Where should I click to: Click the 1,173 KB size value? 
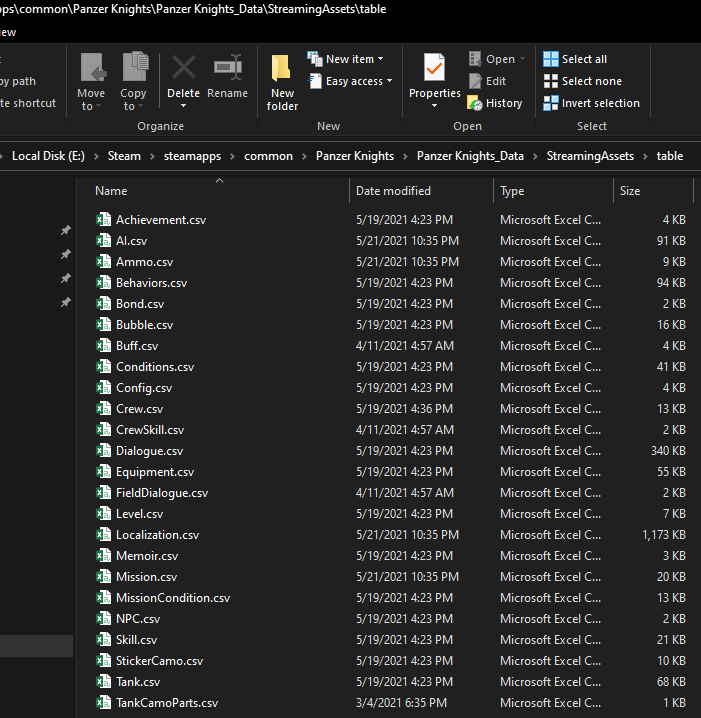(x=664, y=534)
